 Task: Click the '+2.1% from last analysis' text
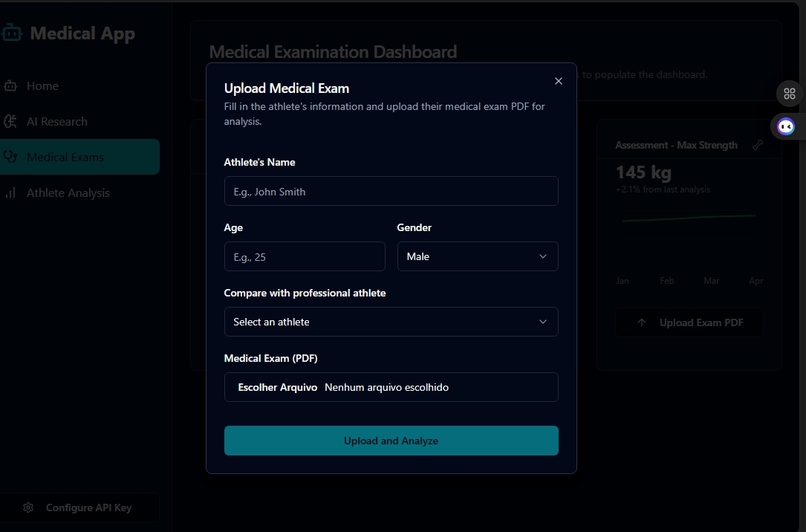663,190
